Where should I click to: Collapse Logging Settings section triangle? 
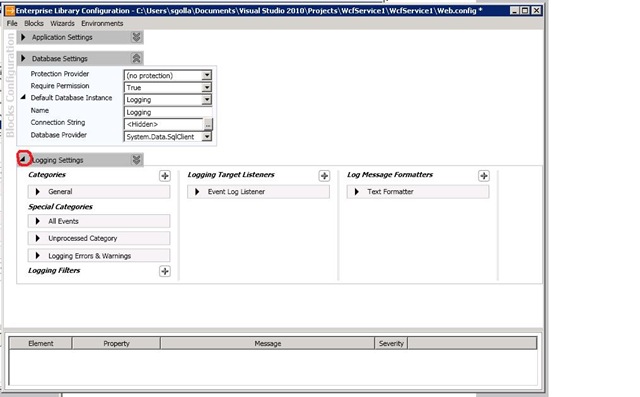[23, 159]
